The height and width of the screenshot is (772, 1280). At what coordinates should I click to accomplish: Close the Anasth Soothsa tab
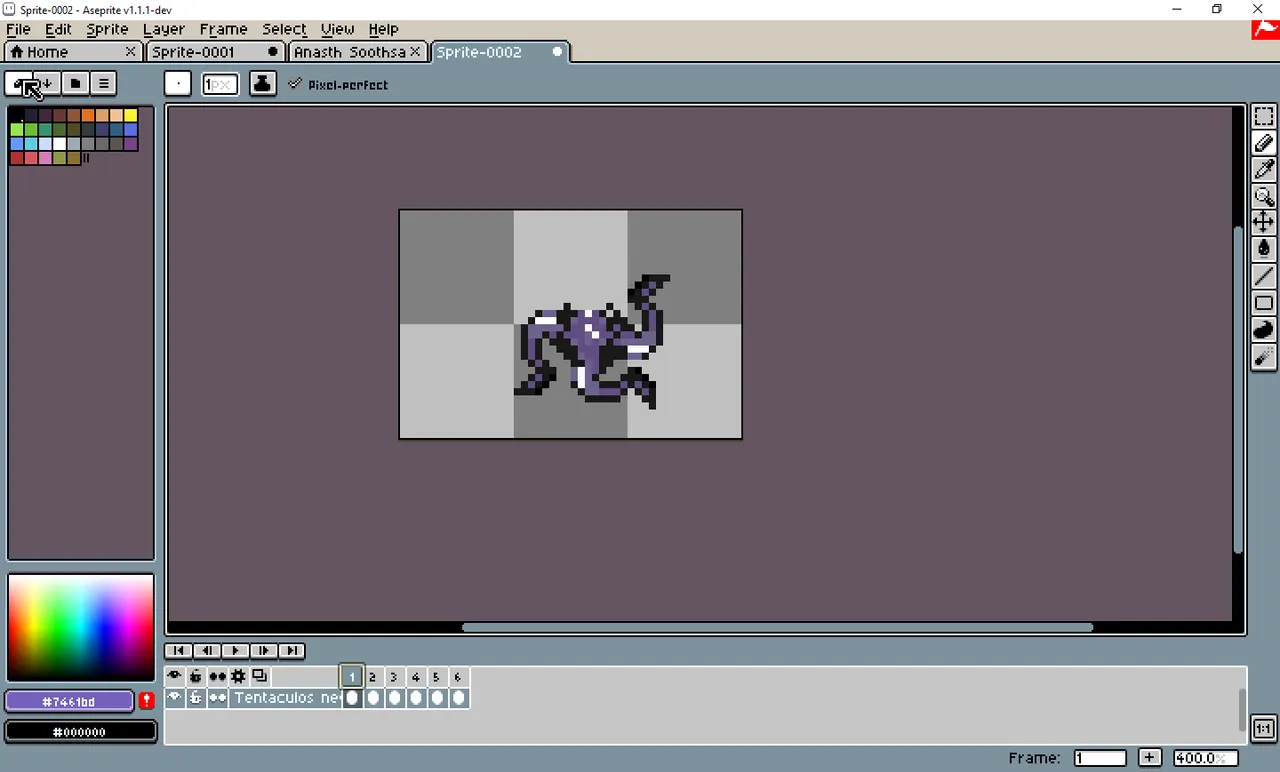click(x=416, y=52)
